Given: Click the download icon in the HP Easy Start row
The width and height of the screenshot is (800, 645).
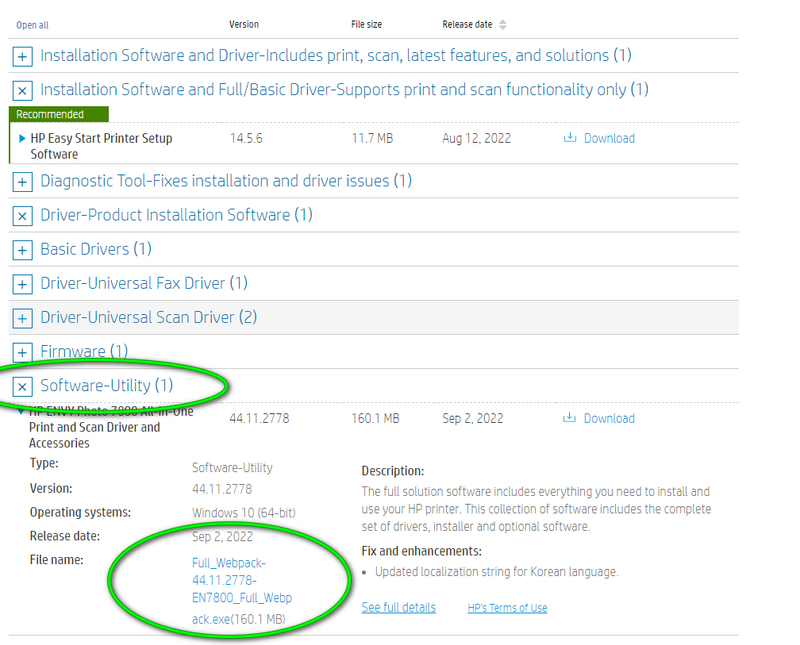Looking at the screenshot, I should click(x=569, y=137).
